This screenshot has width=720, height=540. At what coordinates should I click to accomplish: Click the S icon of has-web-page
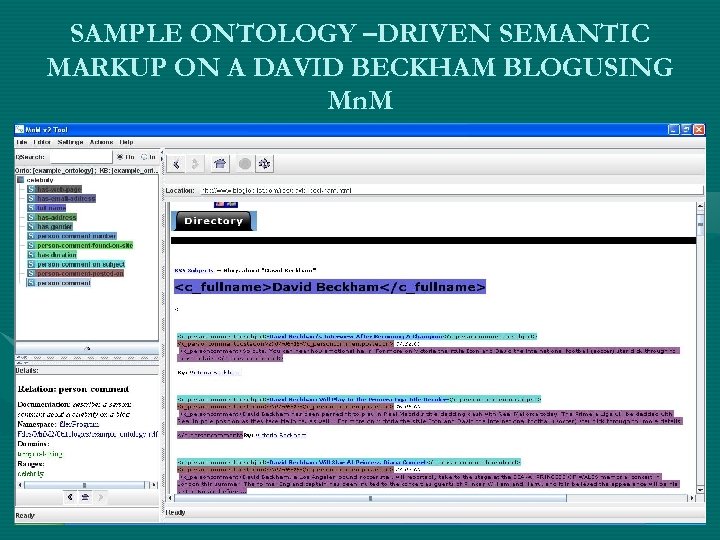[x=31, y=189]
